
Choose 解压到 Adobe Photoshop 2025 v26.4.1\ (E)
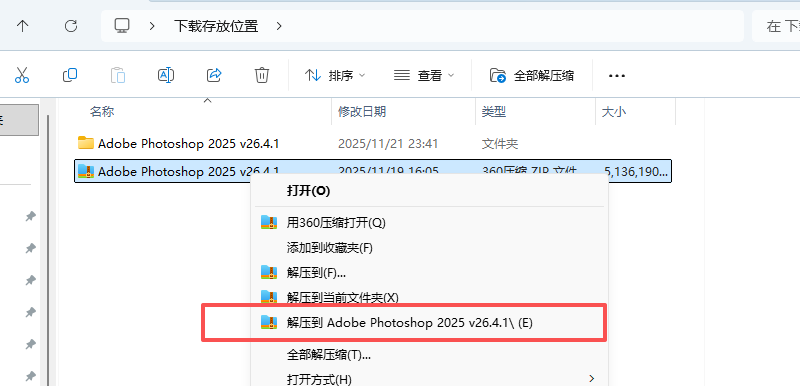[429, 322]
